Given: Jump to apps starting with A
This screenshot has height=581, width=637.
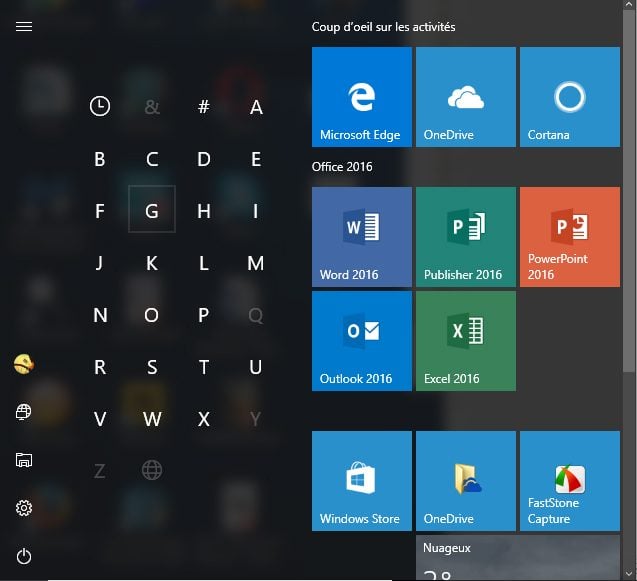Looking at the screenshot, I should 256,106.
